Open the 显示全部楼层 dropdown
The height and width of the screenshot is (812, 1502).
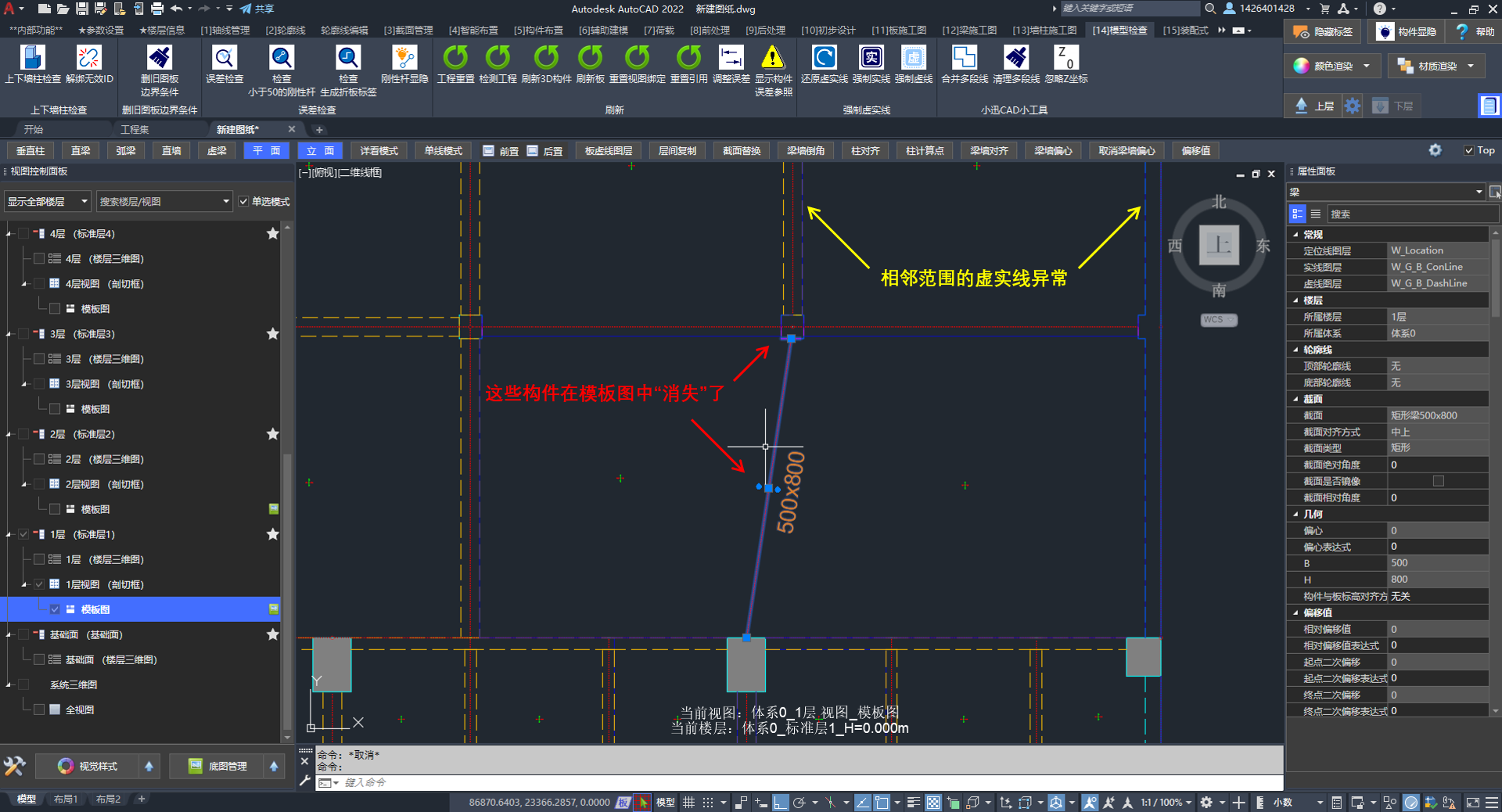(47, 202)
